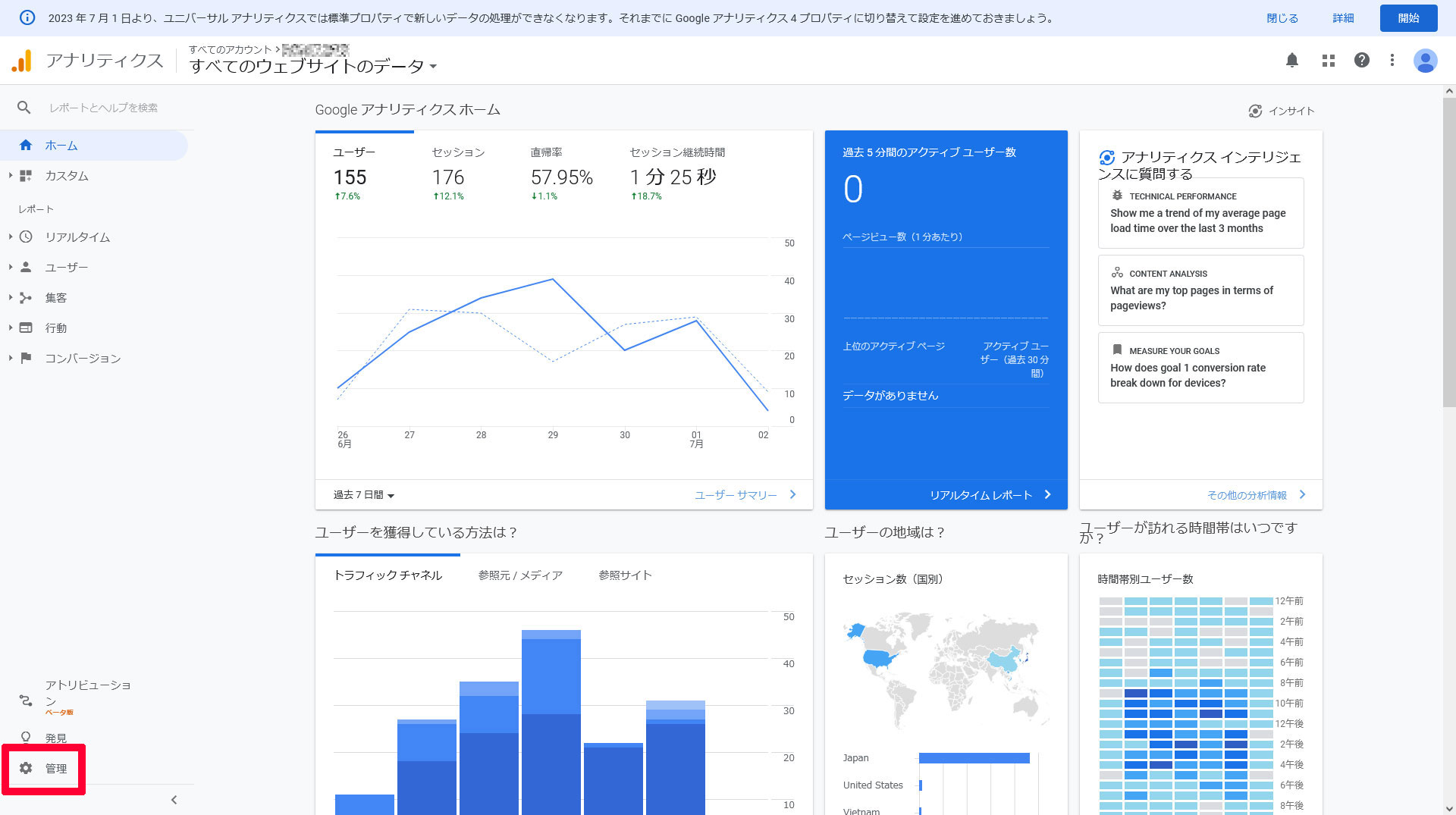Expand the 集客 tree arrow

click(x=11, y=298)
